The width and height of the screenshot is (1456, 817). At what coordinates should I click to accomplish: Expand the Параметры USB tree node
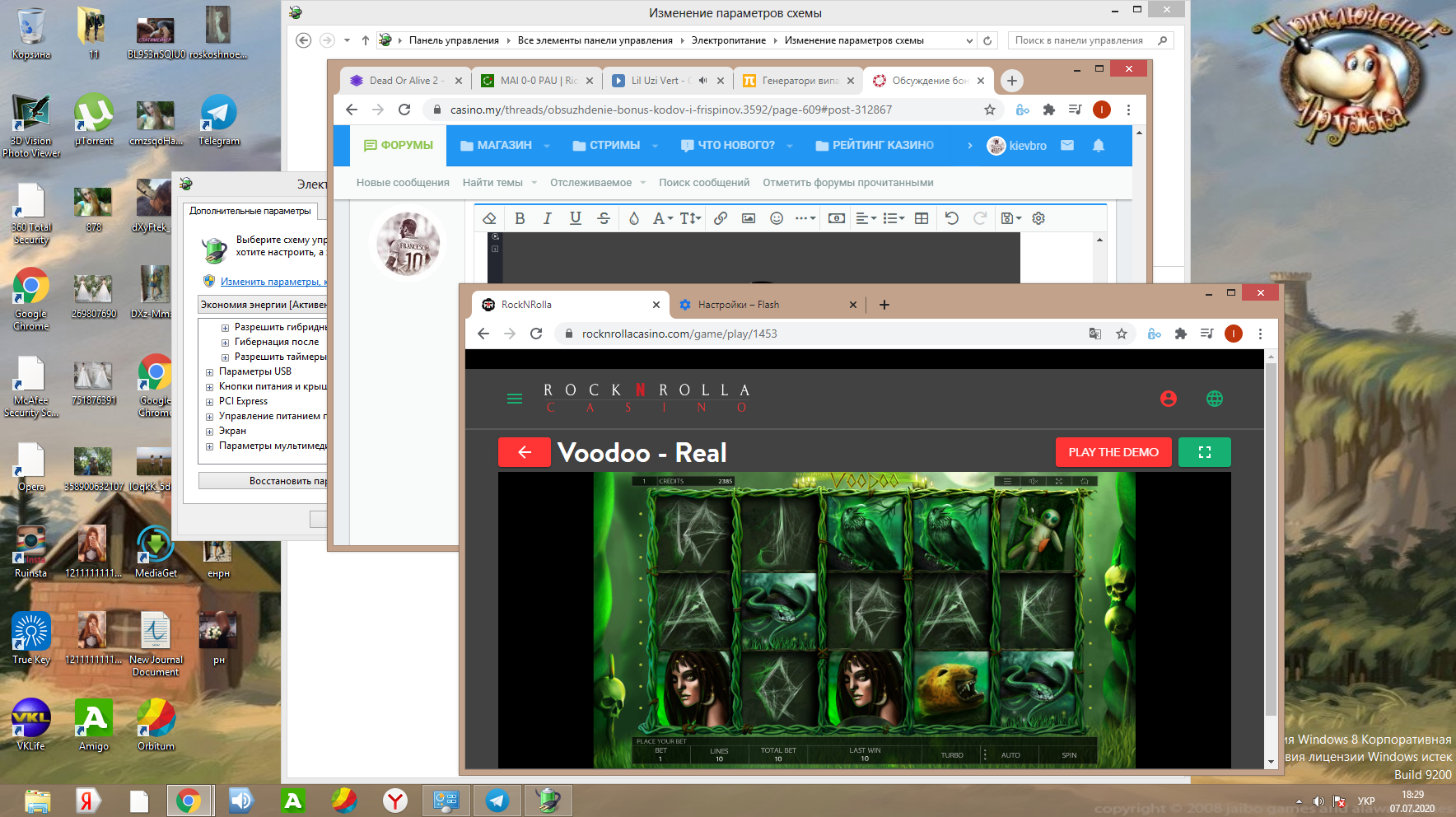pos(210,372)
